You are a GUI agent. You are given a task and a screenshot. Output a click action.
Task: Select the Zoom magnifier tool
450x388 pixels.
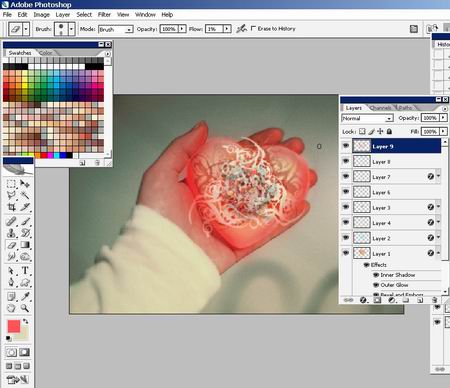(25, 308)
